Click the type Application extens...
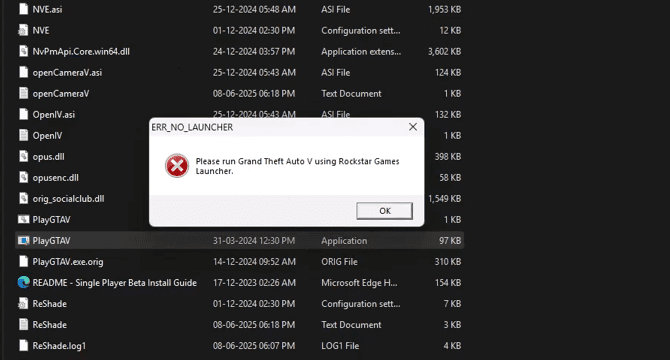670x360 pixels. [361, 52]
